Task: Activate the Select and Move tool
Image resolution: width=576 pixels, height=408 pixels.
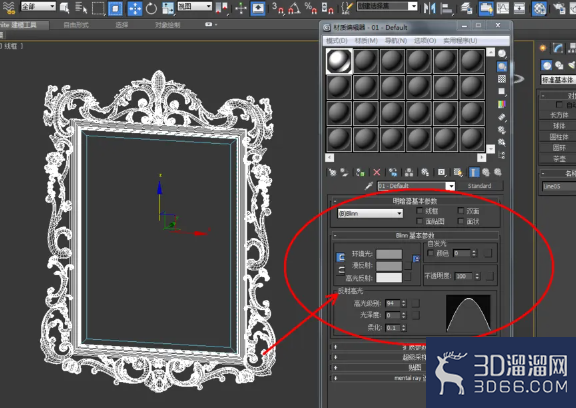Action: [135, 8]
